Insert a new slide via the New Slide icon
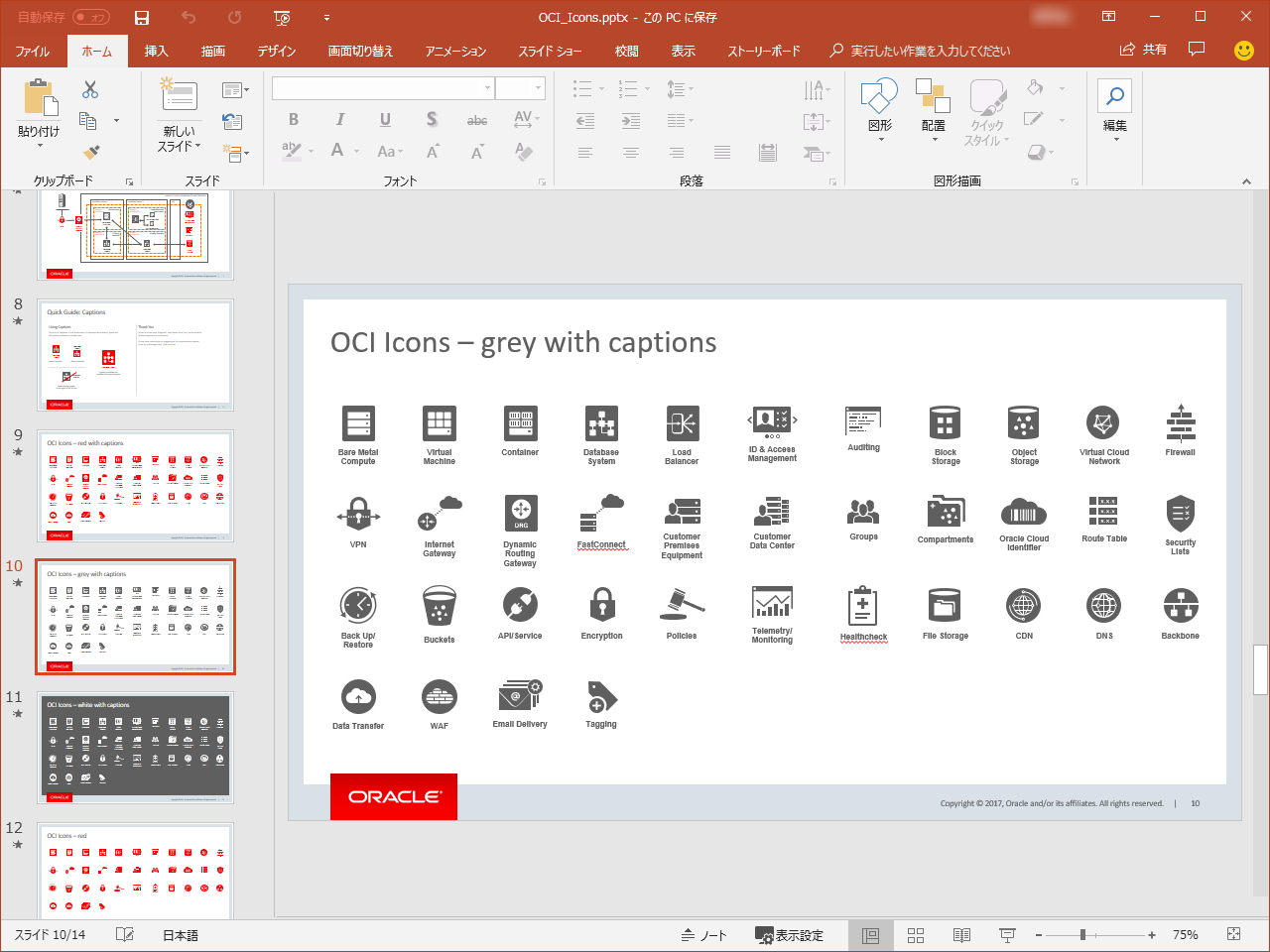The height and width of the screenshot is (952, 1270). tap(180, 95)
